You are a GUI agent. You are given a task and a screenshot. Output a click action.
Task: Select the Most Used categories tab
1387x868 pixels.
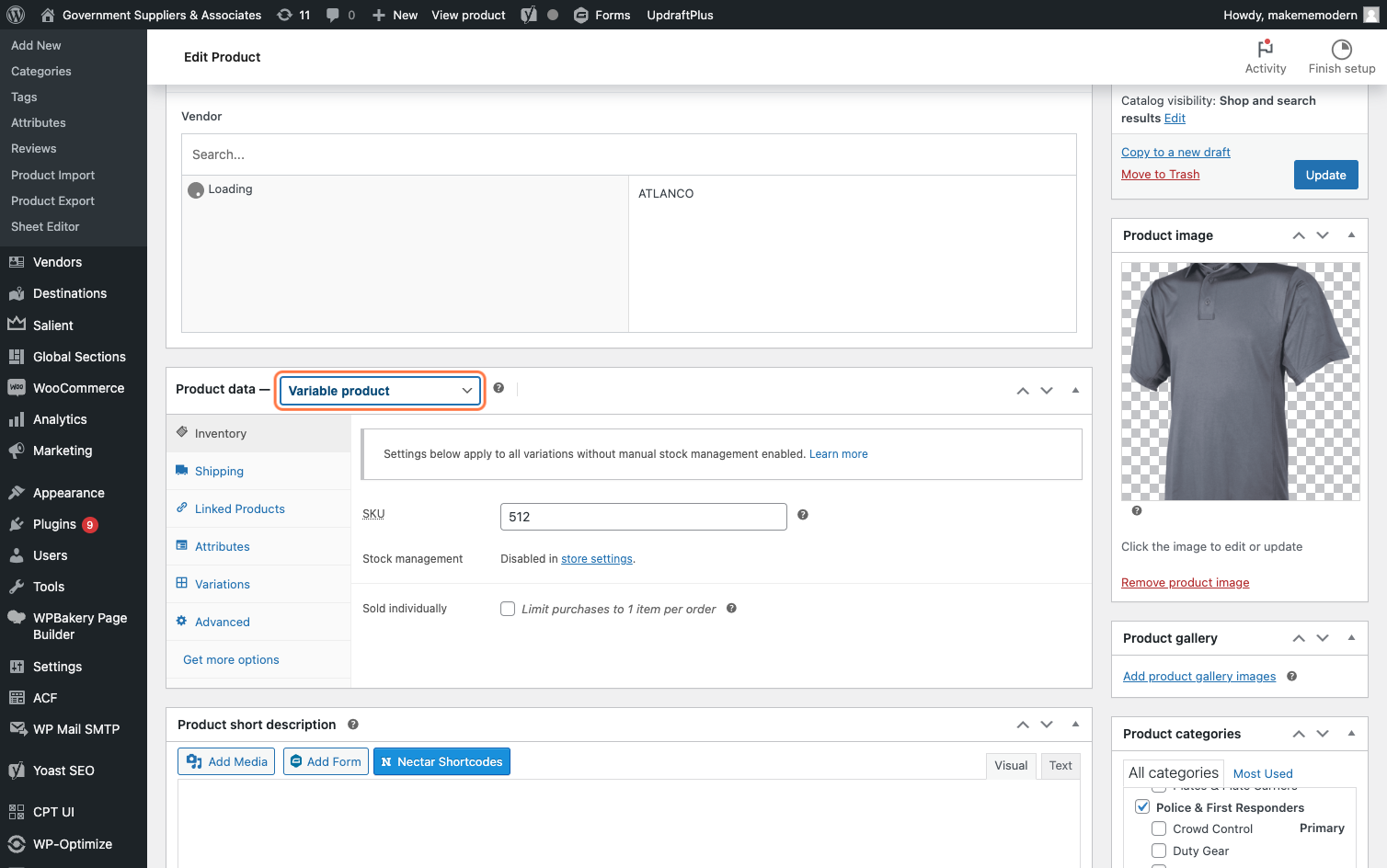pyautogui.click(x=1263, y=773)
